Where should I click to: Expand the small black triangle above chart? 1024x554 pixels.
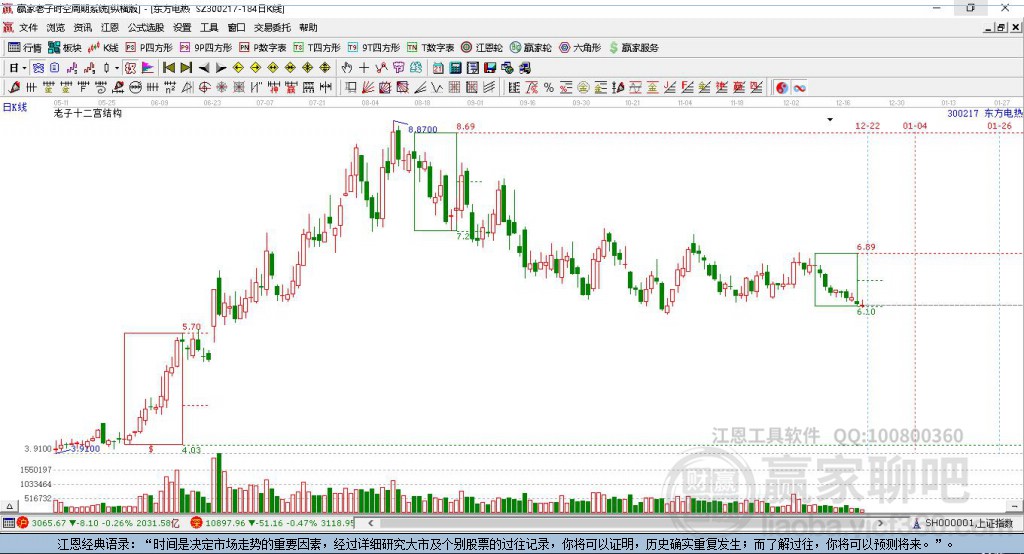pyautogui.click(x=829, y=119)
